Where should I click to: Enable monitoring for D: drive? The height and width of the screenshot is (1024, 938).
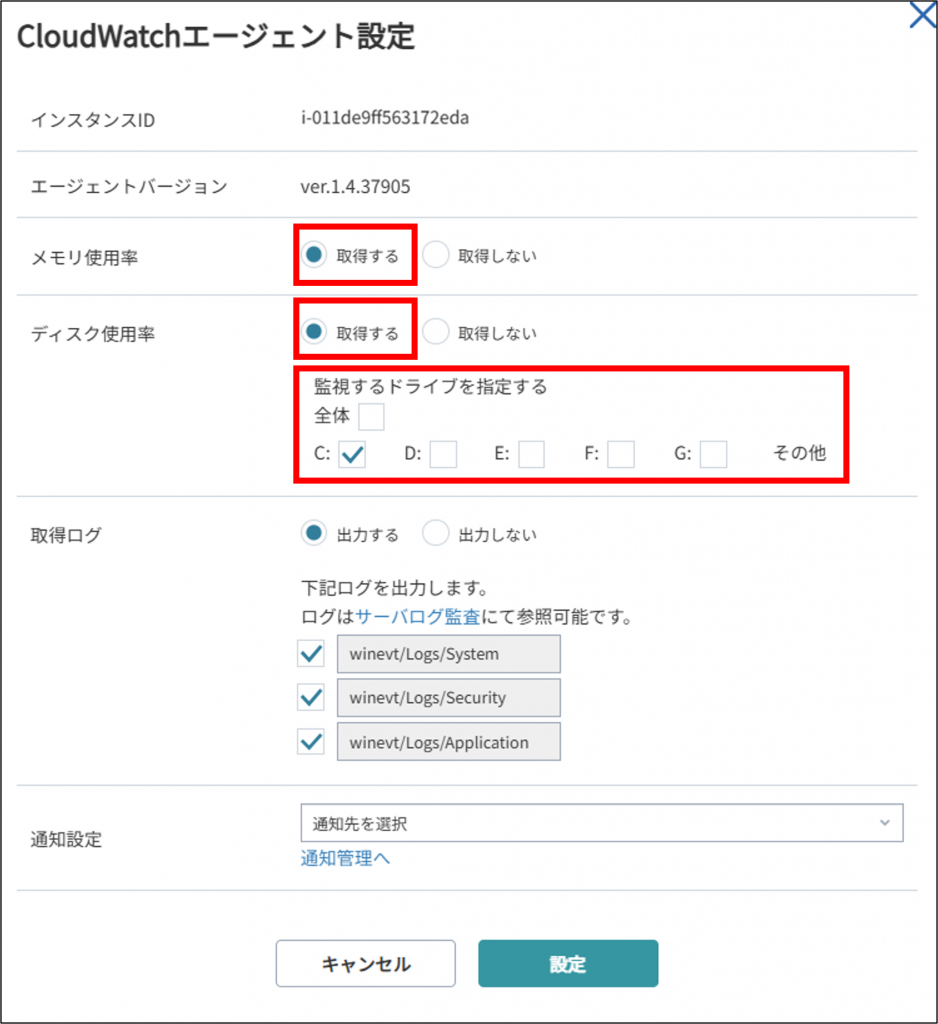[x=443, y=454]
